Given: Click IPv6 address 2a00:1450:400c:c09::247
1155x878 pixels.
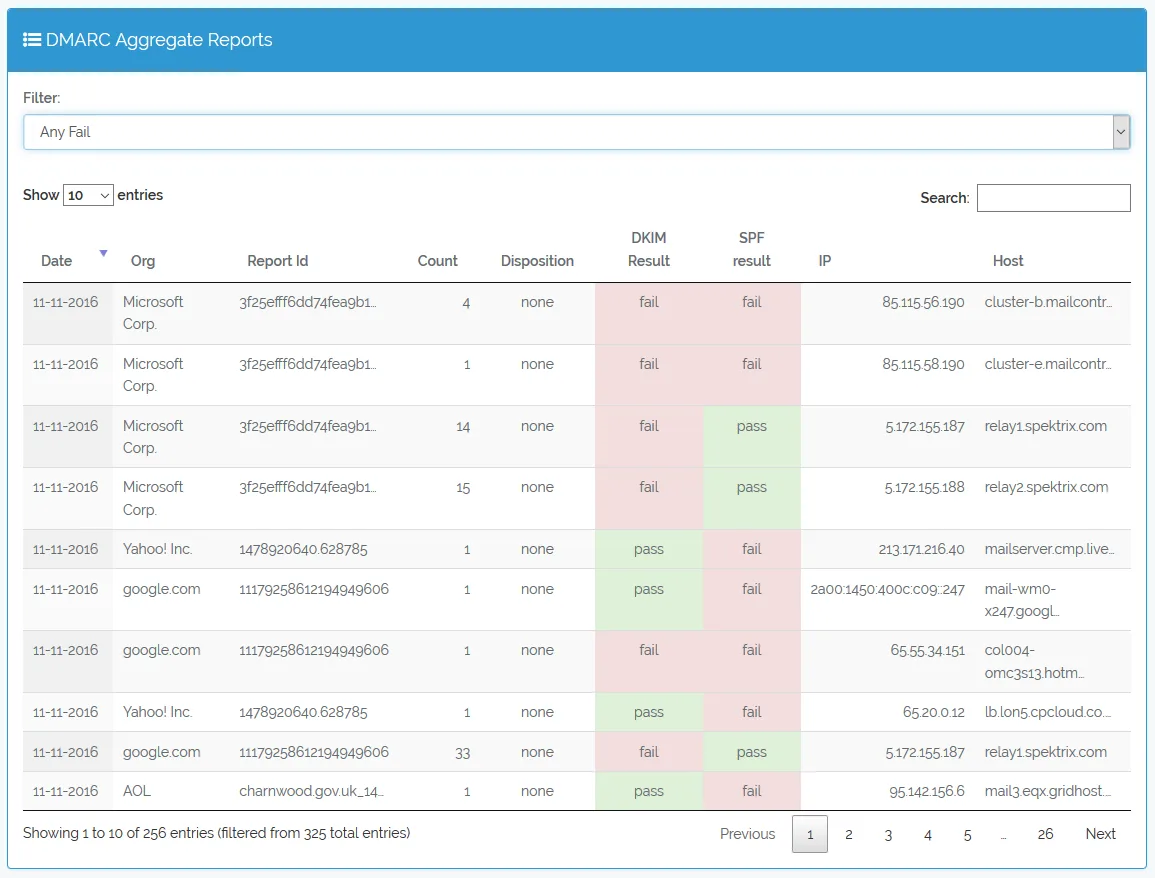Looking at the screenshot, I should (x=887, y=589).
